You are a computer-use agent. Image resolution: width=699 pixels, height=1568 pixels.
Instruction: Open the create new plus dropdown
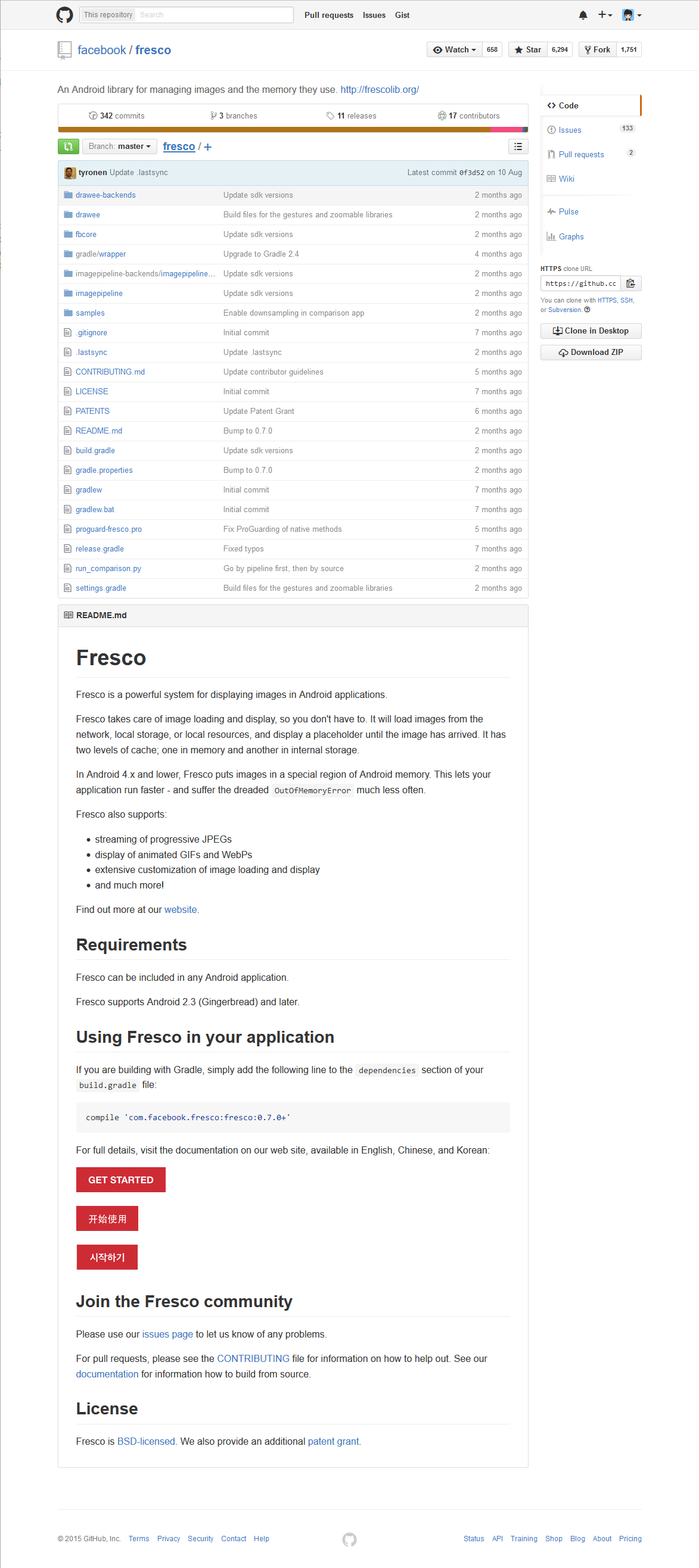pyautogui.click(x=604, y=15)
